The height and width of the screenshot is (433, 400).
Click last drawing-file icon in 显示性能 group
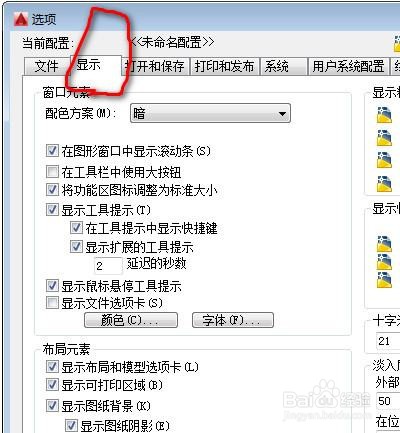384,280
